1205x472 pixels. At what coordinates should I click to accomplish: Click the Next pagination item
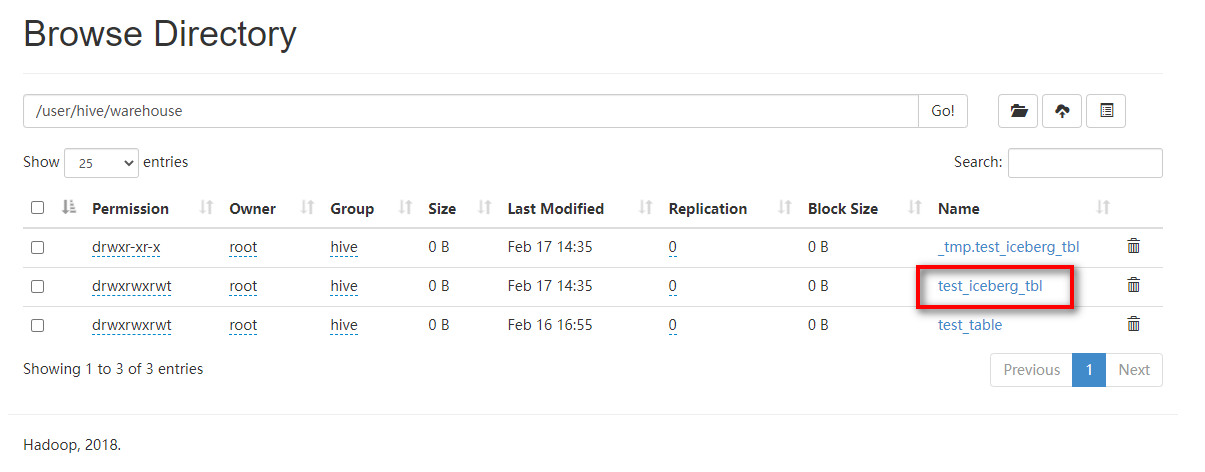point(1133,370)
